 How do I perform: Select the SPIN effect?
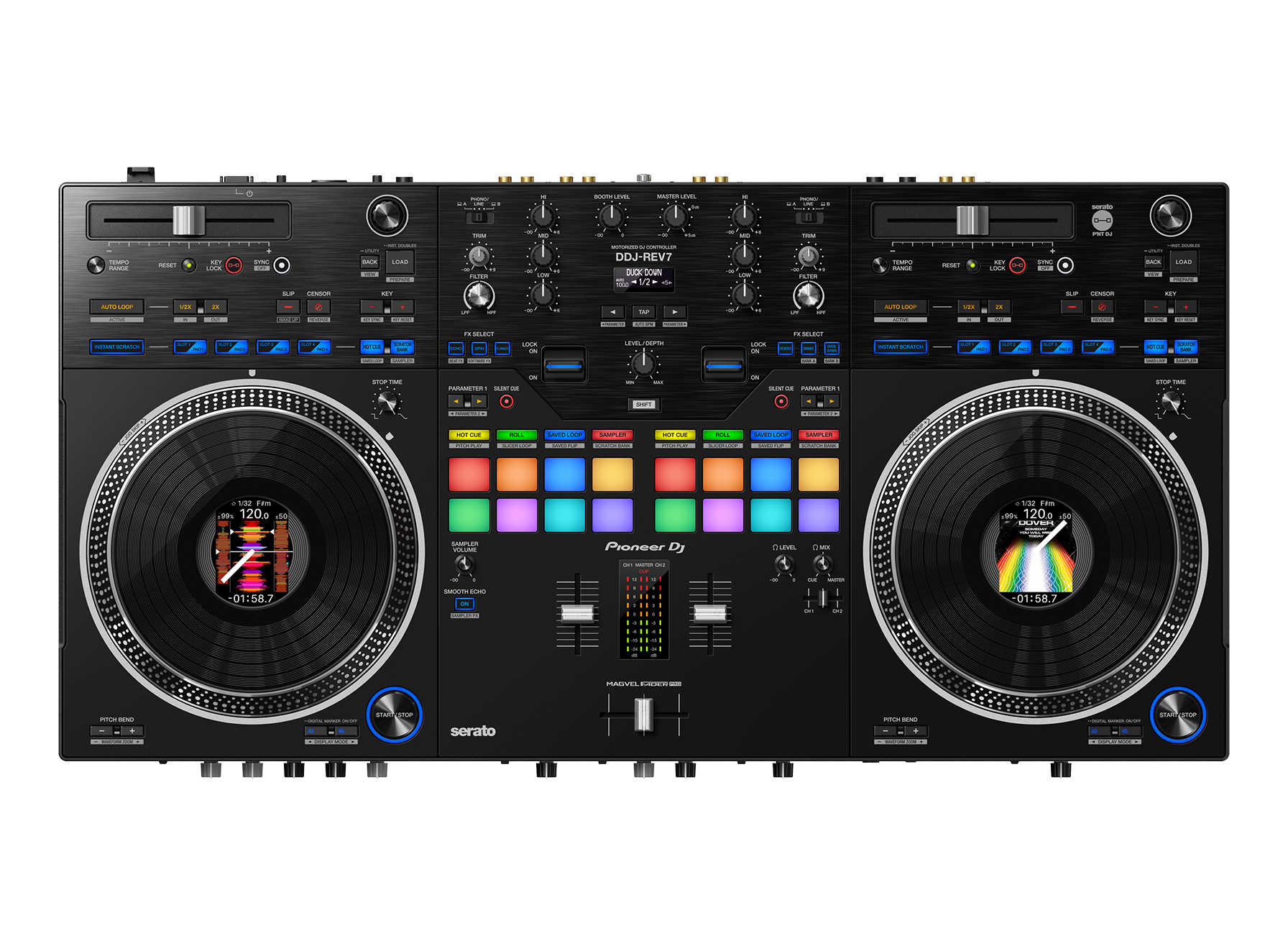(x=479, y=348)
